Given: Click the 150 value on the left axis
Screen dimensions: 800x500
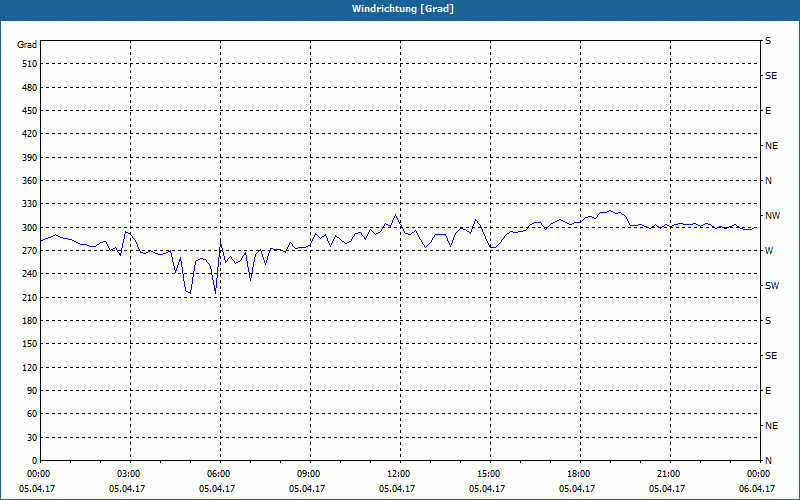Looking at the screenshot, I should pos(30,344).
